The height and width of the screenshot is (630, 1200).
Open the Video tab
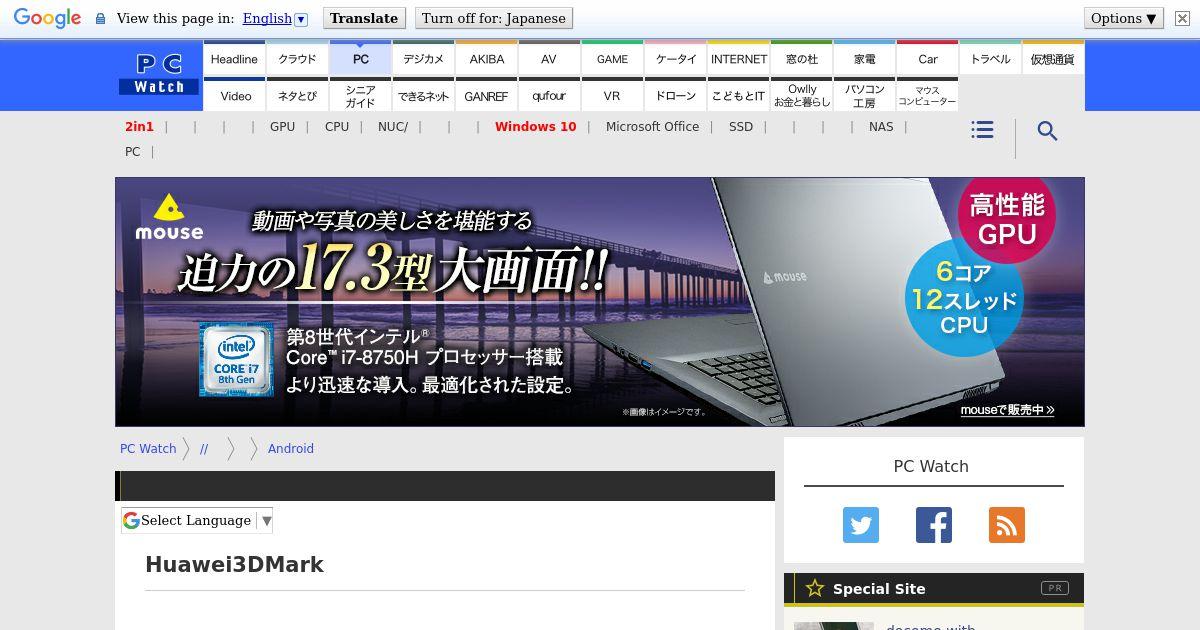(x=234, y=95)
